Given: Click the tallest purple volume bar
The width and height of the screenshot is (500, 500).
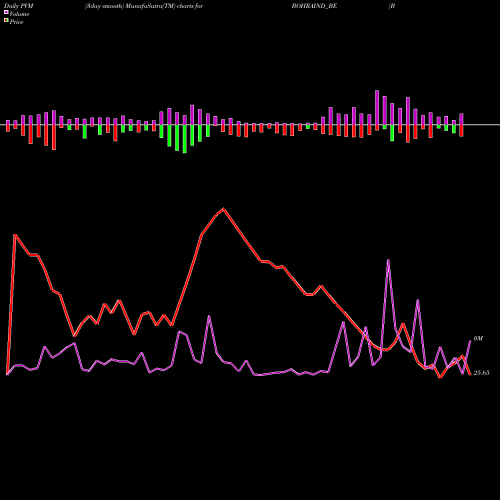Looking at the screenshot, I should (377, 107).
